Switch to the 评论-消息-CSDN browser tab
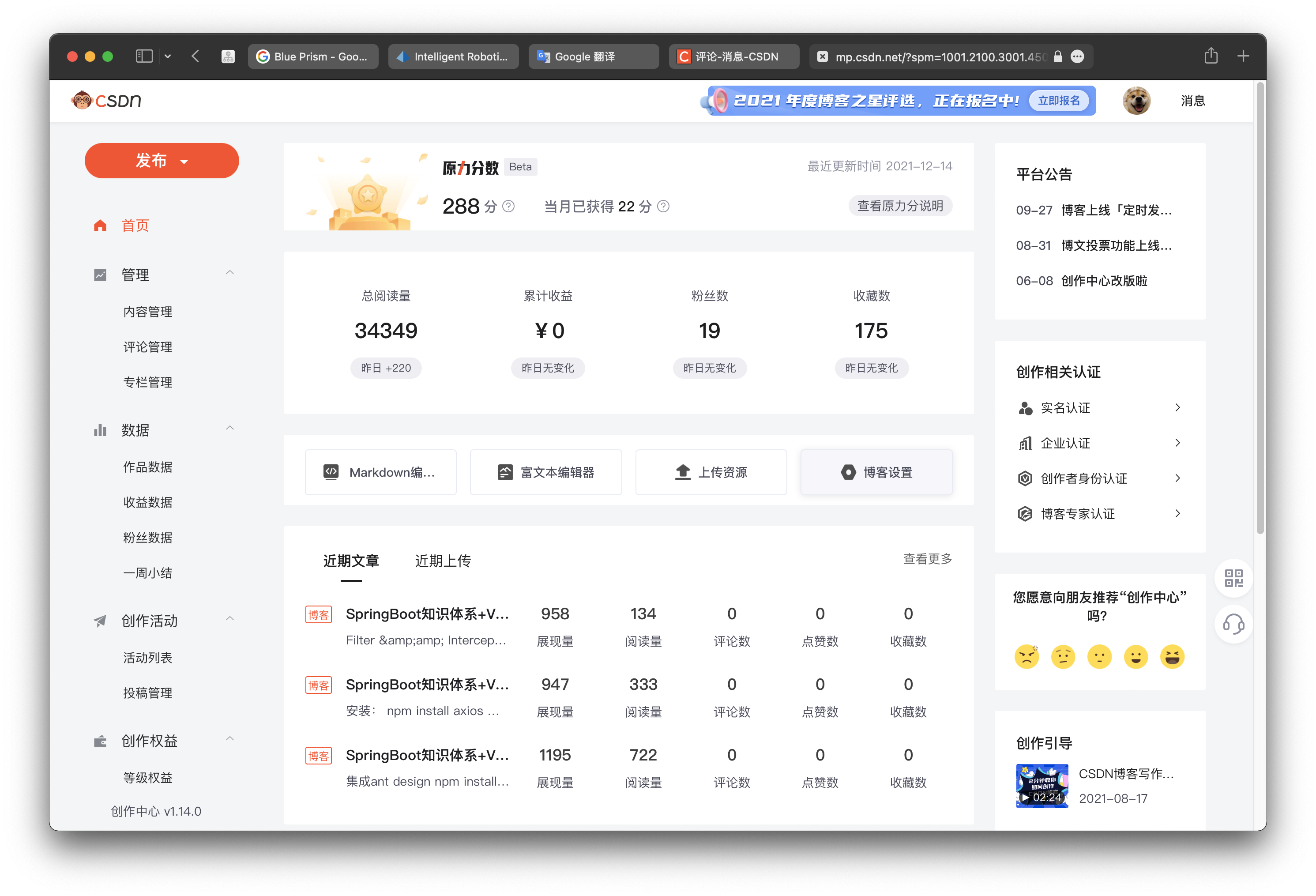 point(734,56)
